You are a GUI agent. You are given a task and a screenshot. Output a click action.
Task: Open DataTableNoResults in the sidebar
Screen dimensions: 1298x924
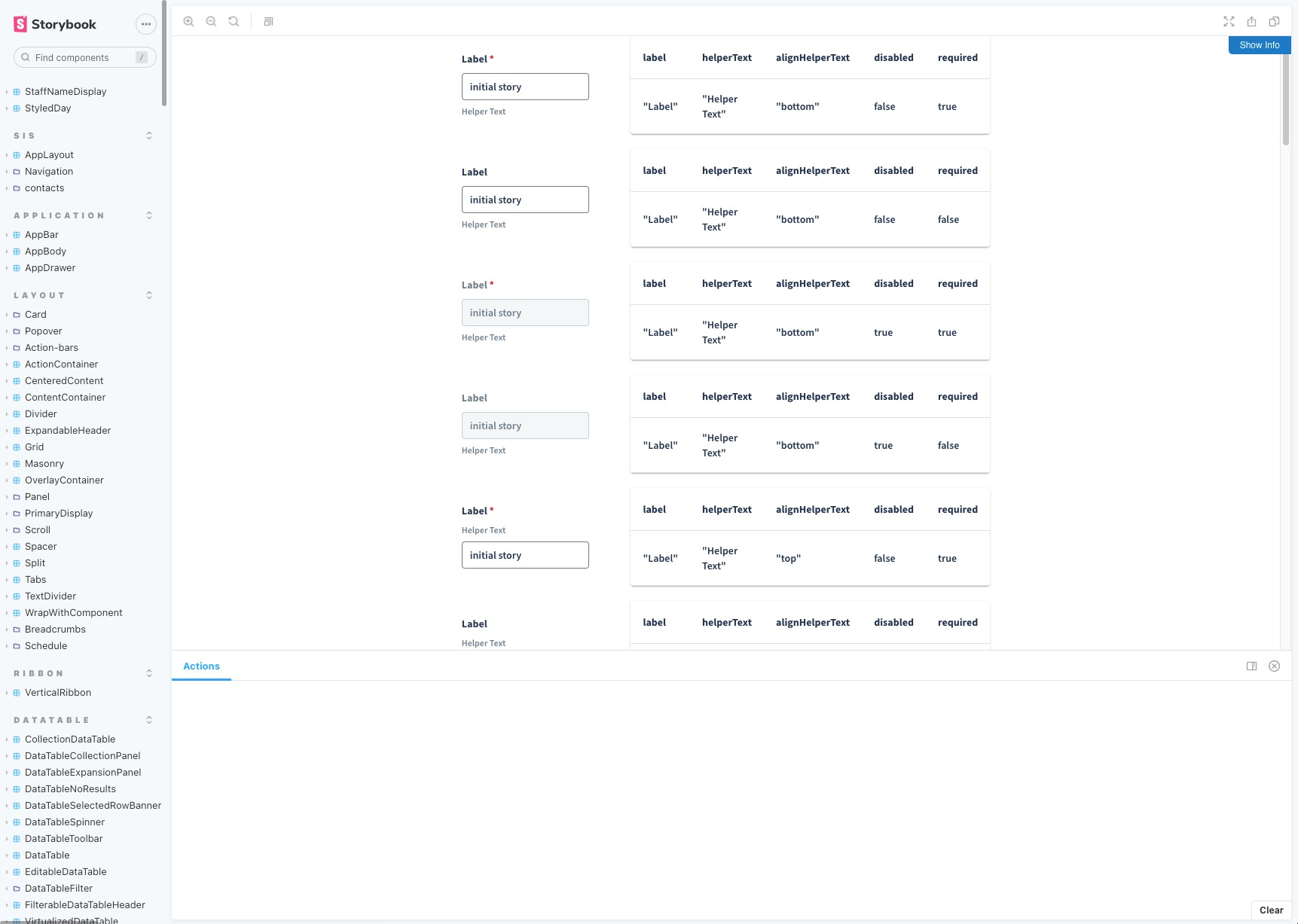[x=70, y=789]
